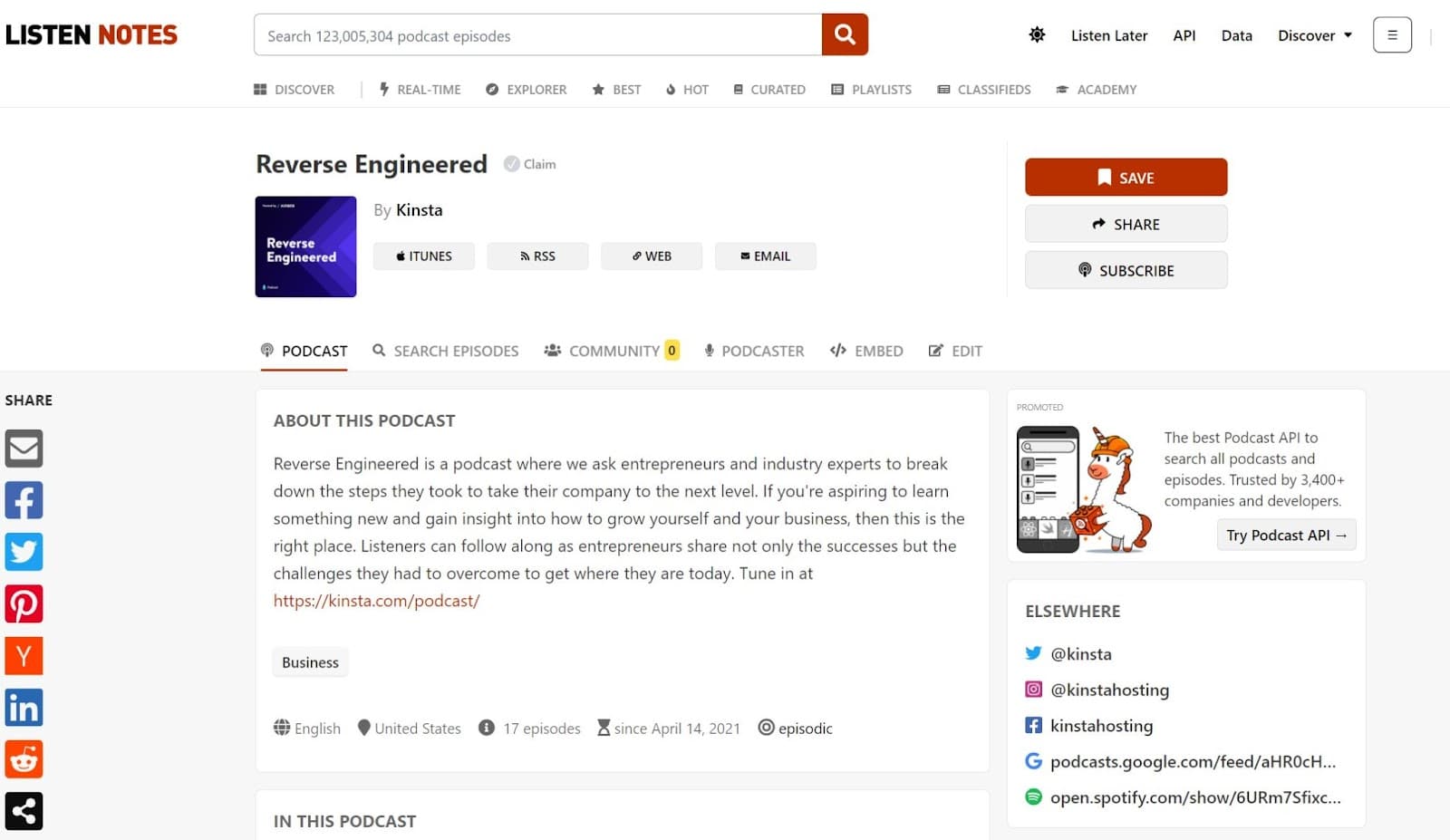
Task: Select the LinkedIn share icon
Action: click(24, 707)
